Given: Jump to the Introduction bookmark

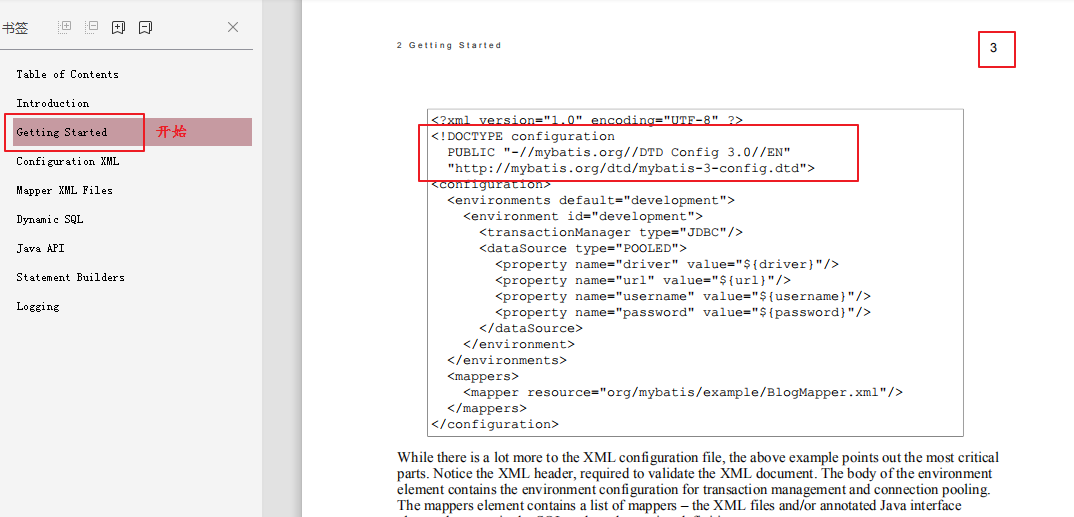Looking at the screenshot, I should (x=53, y=103).
